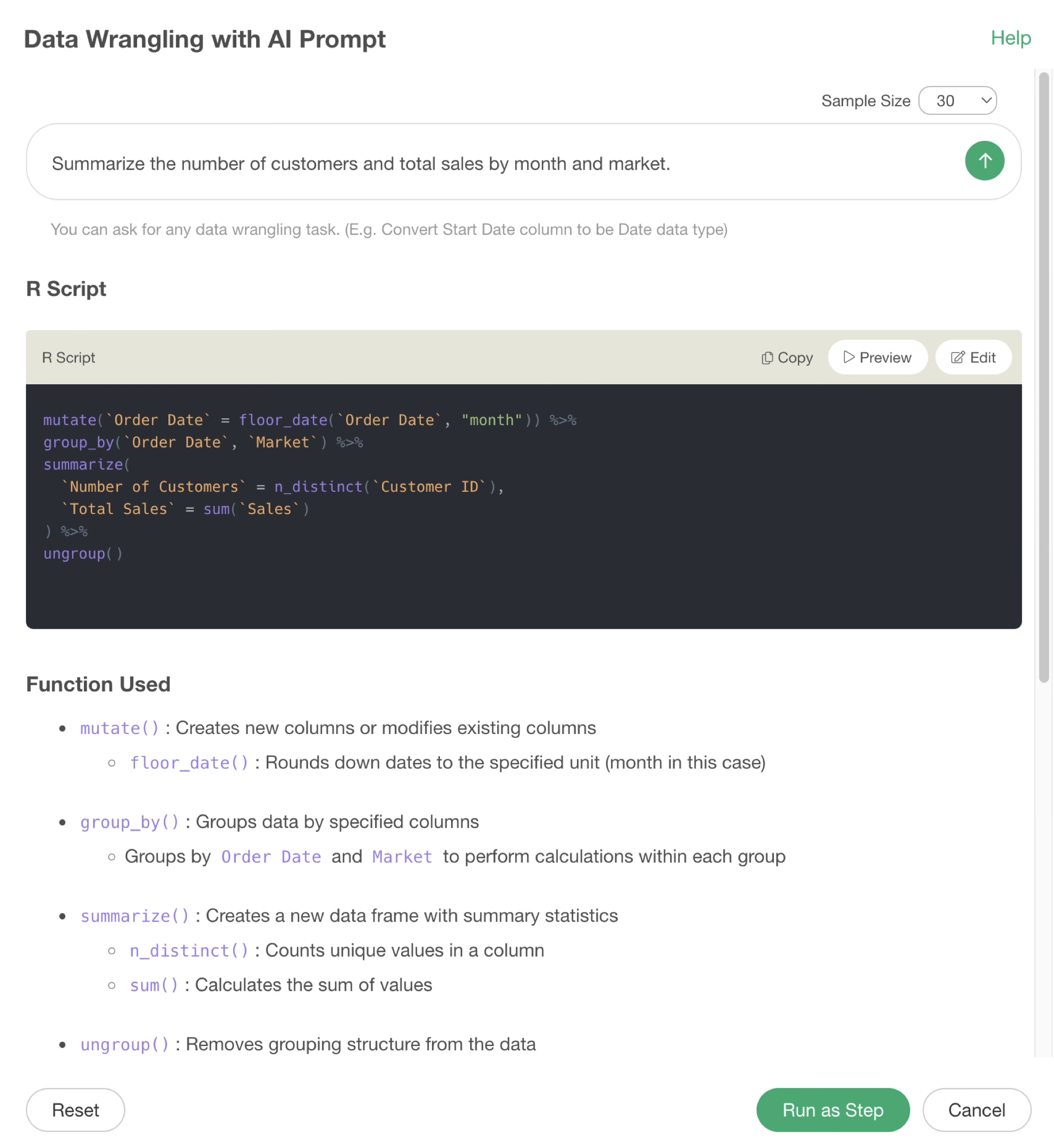The height and width of the screenshot is (1148, 1054).
Task: Click the Reset button
Action: coord(75,1110)
